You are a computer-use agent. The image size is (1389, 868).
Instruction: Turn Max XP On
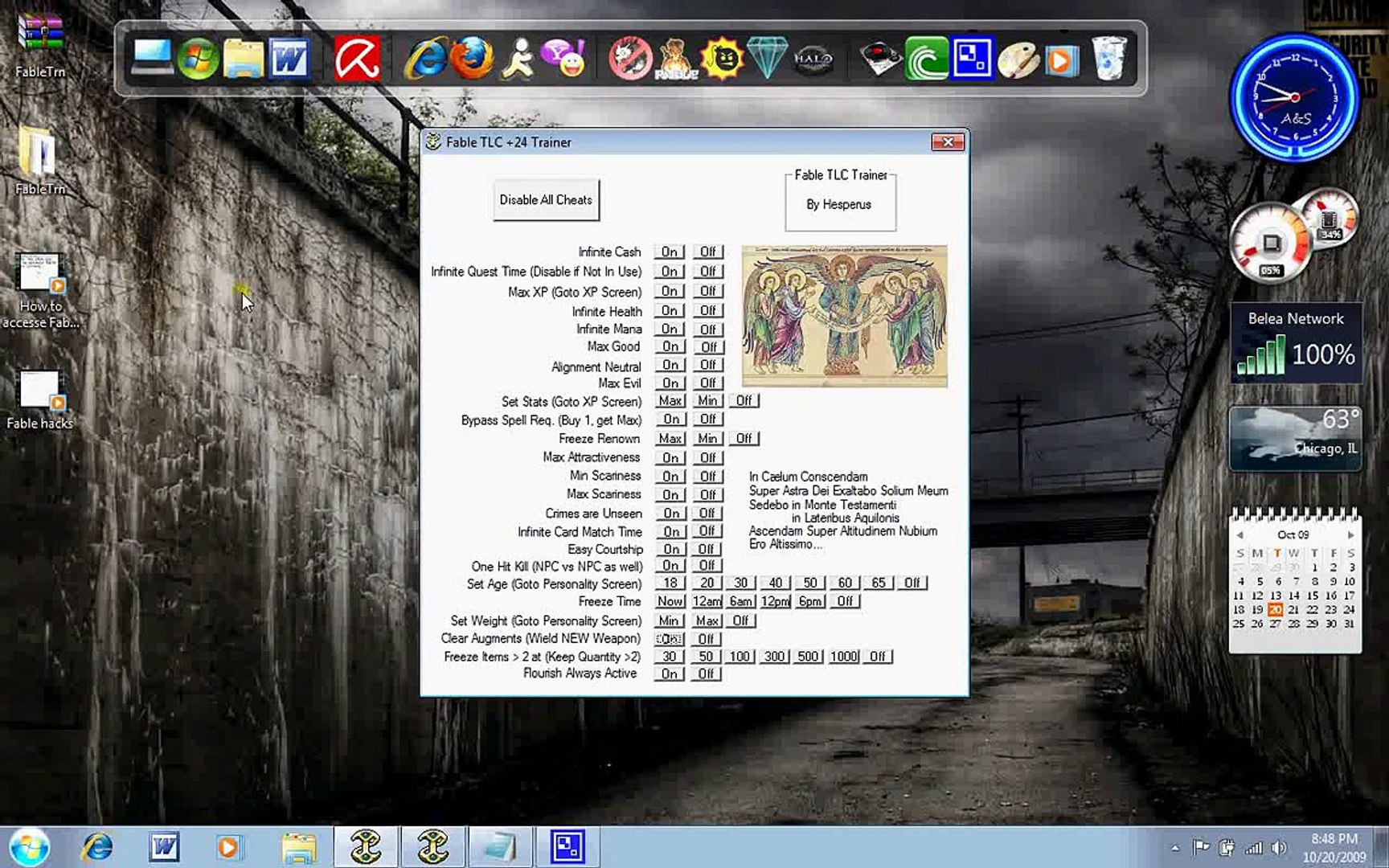click(670, 291)
